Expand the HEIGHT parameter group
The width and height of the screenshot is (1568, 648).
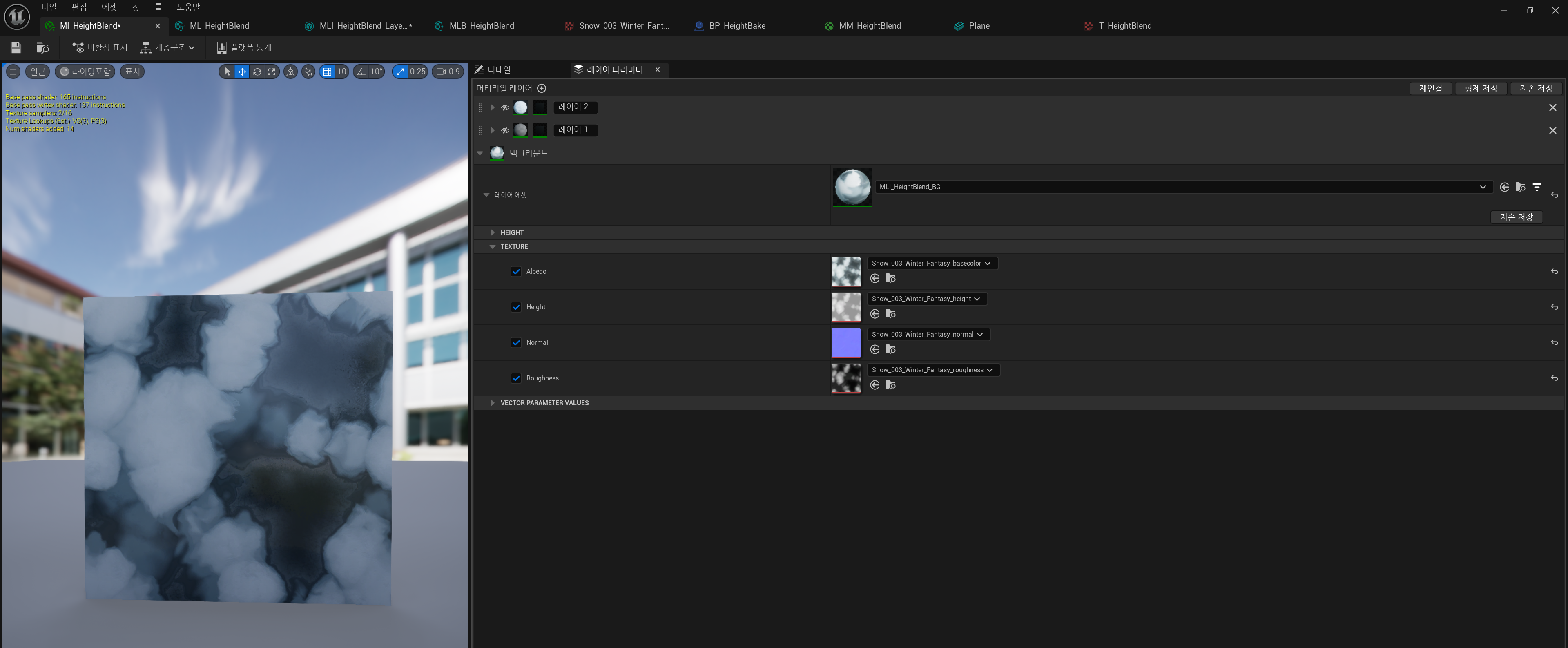coord(493,232)
